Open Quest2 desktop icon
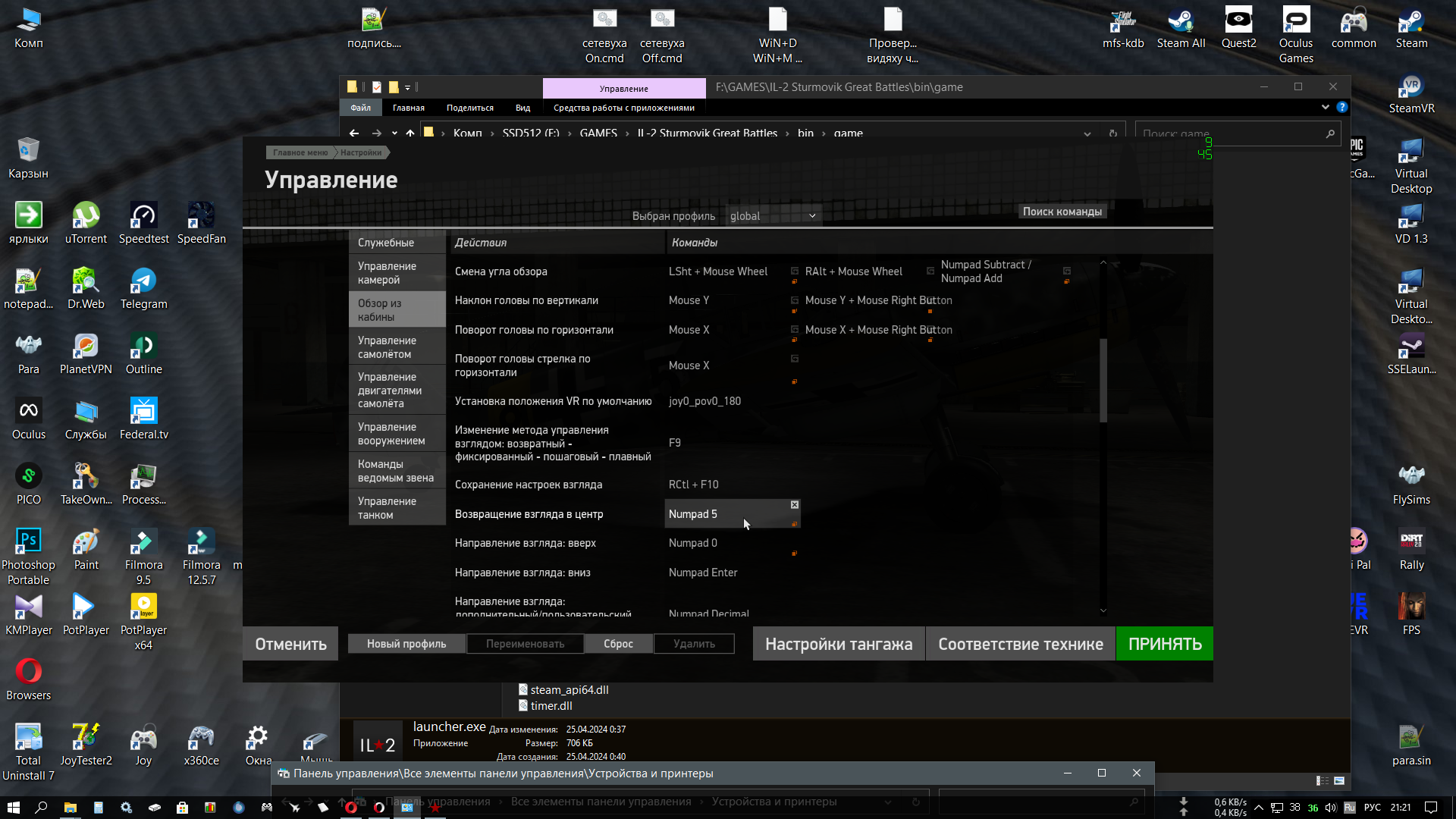This screenshot has height=819, width=1456. [1238, 29]
